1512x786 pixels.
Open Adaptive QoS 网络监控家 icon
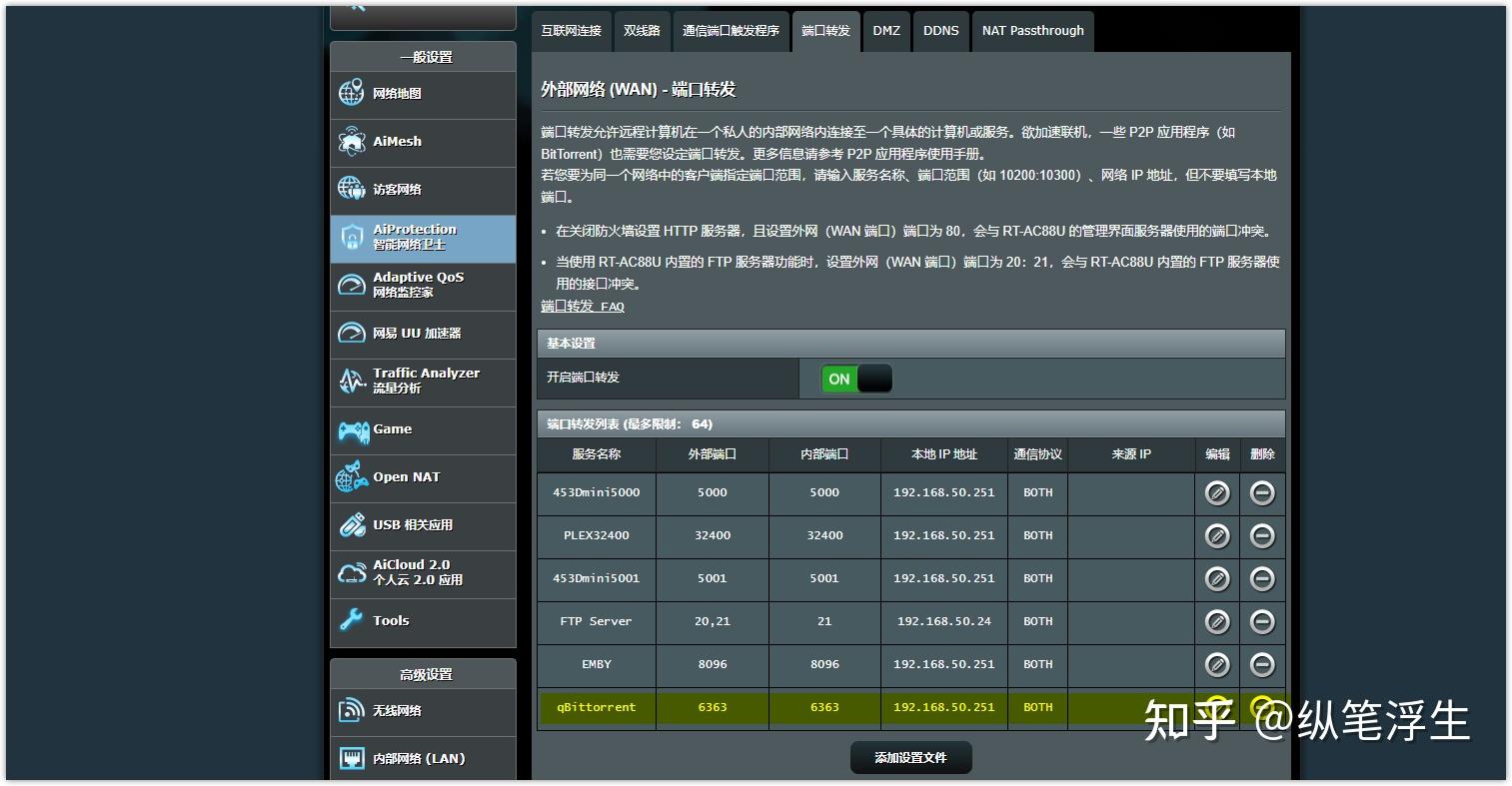[351, 285]
